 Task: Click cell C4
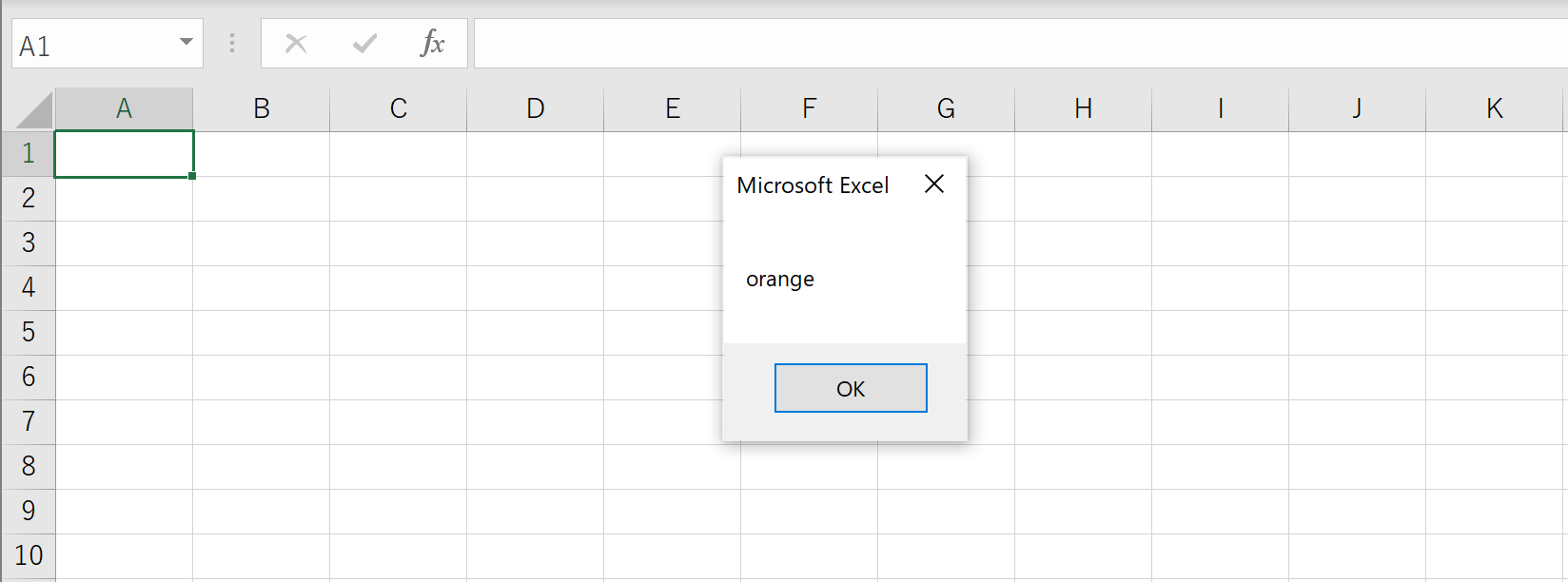[399, 288]
